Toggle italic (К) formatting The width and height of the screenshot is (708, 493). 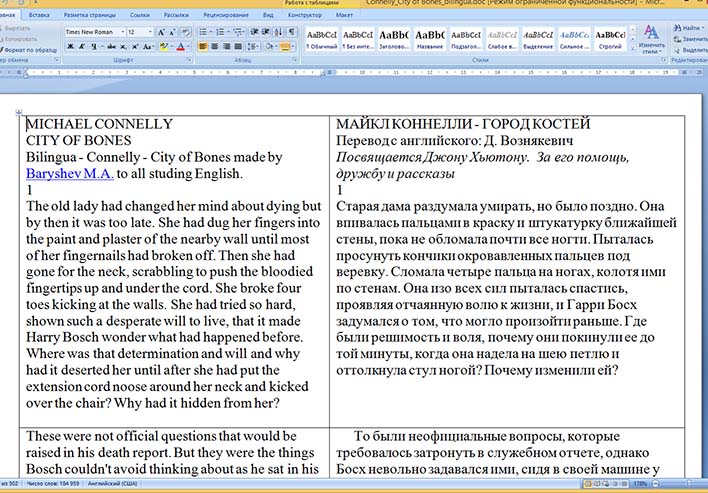pyautogui.click(x=82, y=47)
